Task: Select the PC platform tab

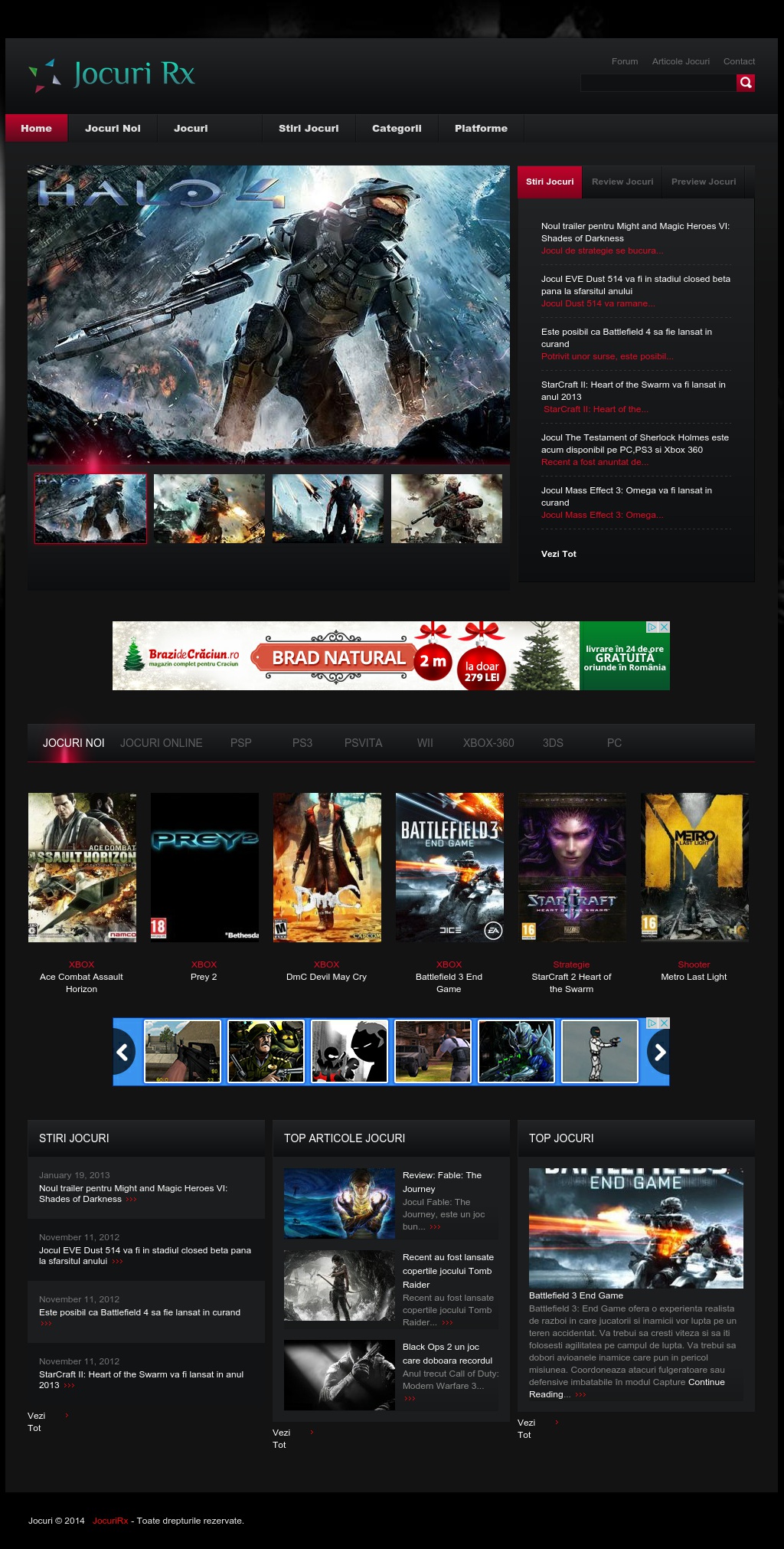Action: click(x=614, y=743)
